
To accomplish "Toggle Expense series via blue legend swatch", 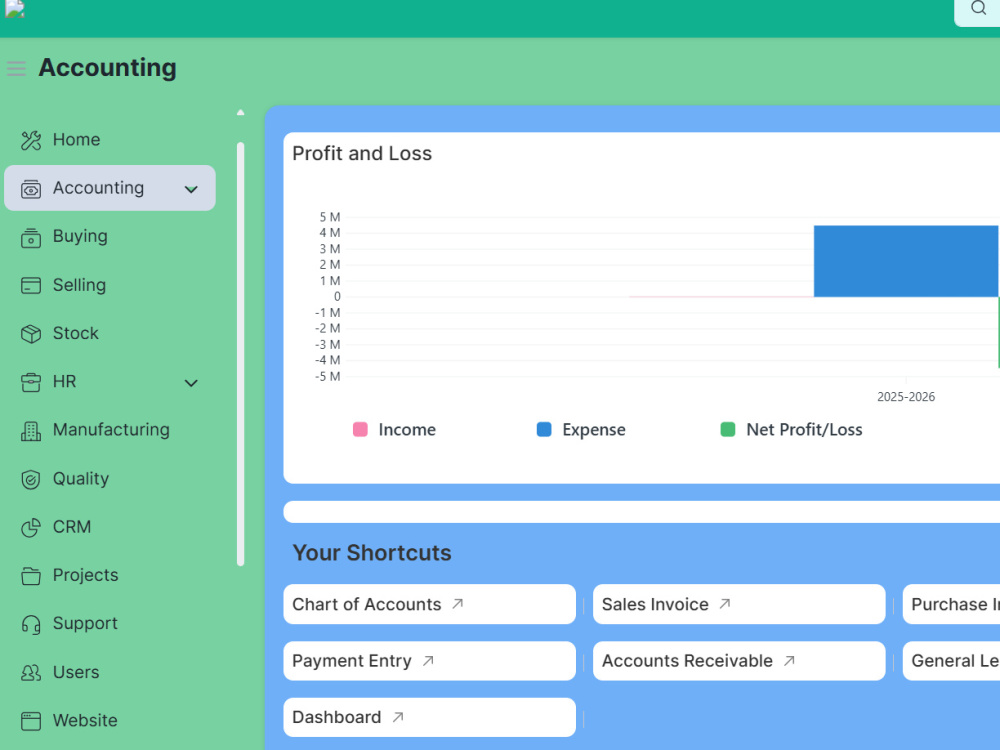I will click(544, 429).
